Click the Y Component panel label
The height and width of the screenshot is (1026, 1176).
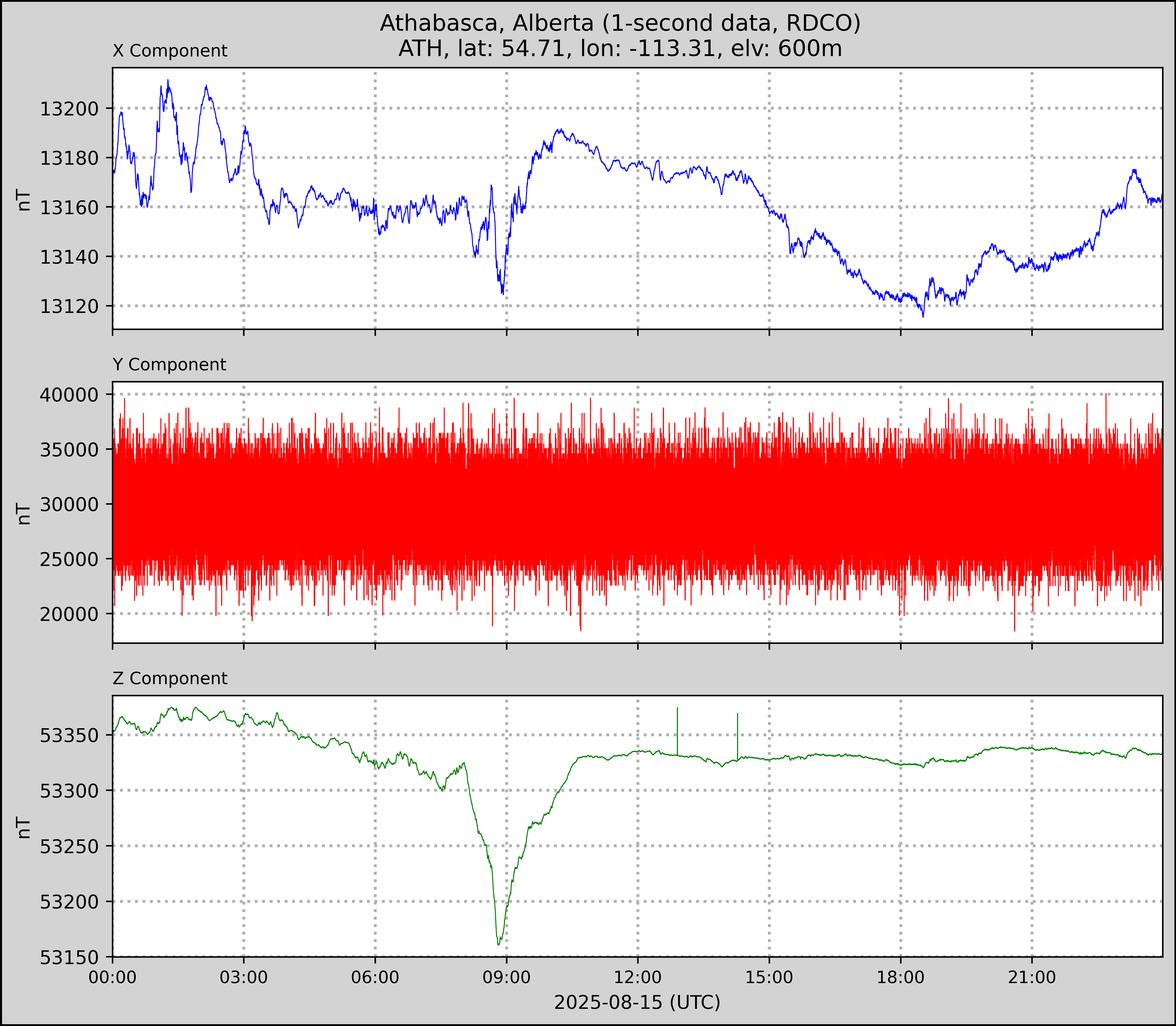point(169,365)
